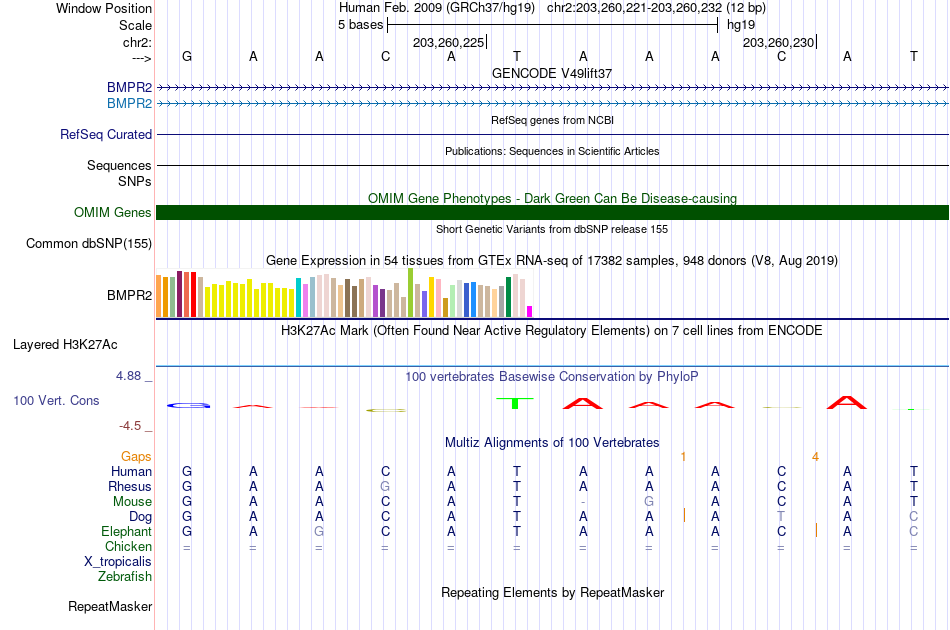Image resolution: width=950 pixels, height=630 pixels.
Task: Click the light blue BMPR2 GENCODE track label
Action: tap(129, 103)
